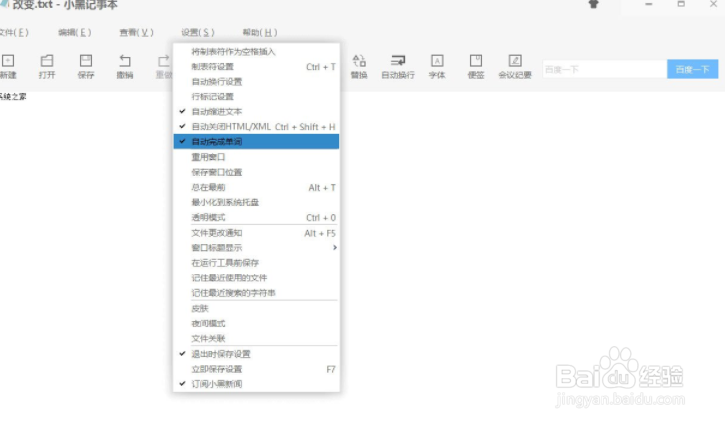Click the 字体 (Font) toolbar icon

pyautogui.click(x=437, y=66)
